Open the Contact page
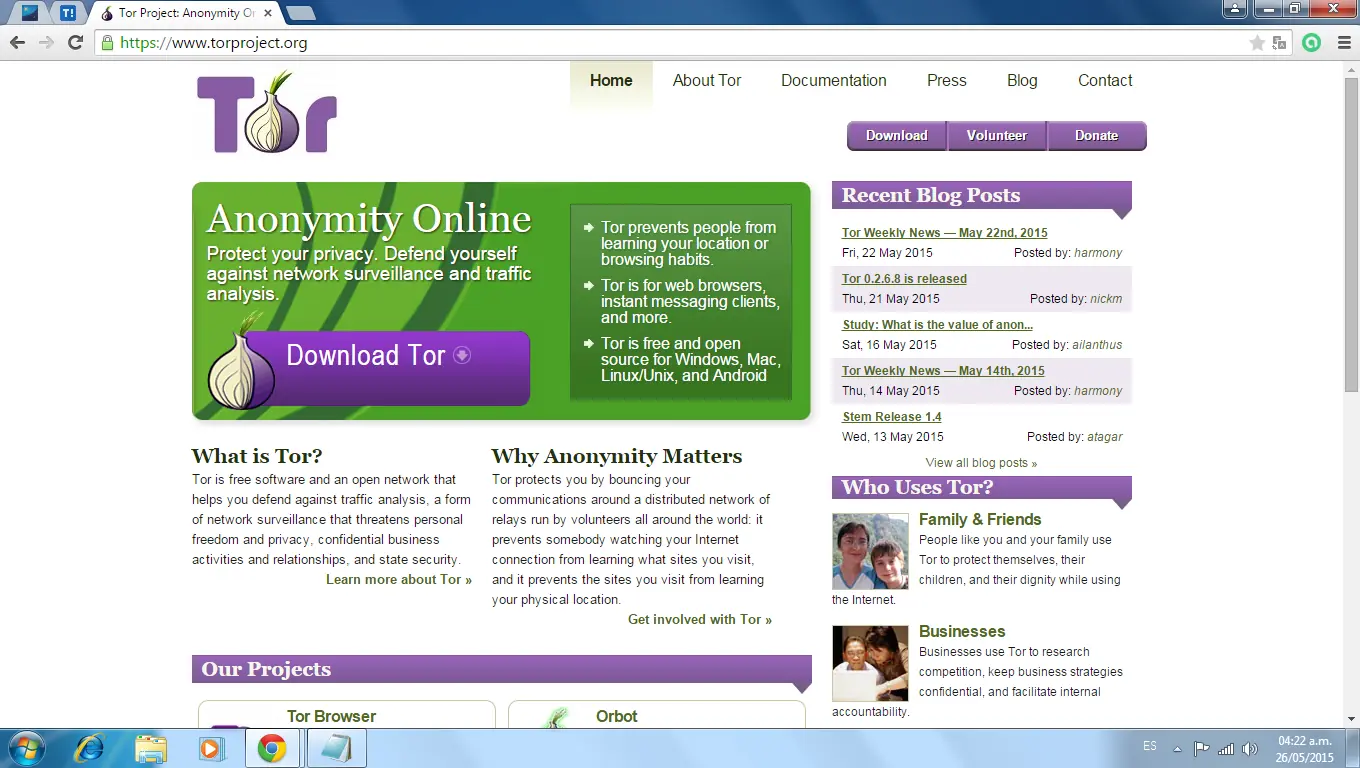1360x768 pixels. [1105, 81]
